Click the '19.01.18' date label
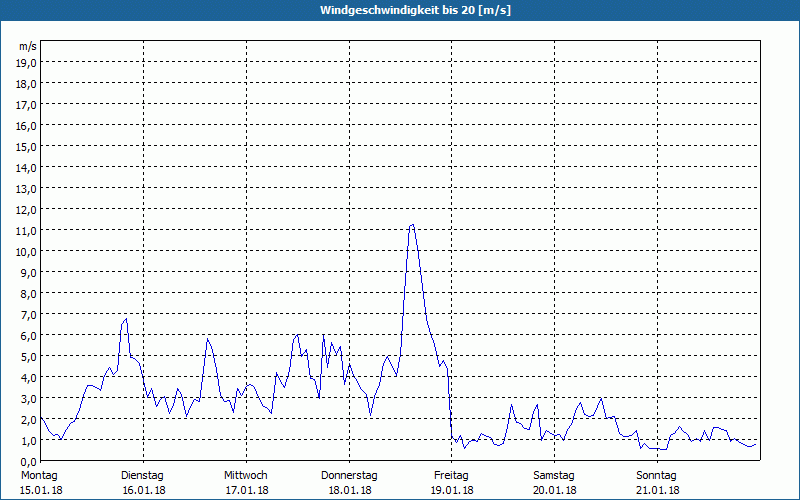The width and height of the screenshot is (800, 500). [x=452, y=490]
